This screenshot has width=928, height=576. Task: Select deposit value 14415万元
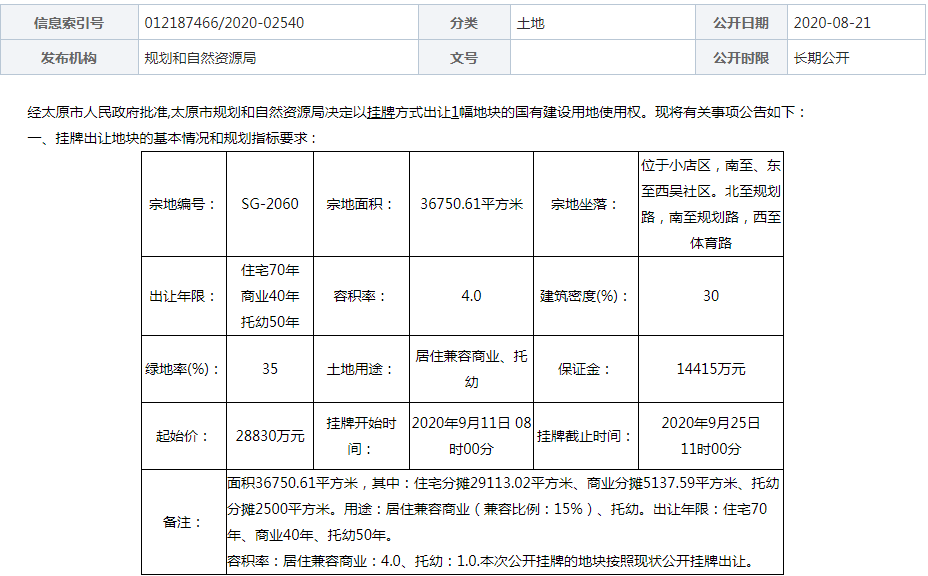(x=711, y=369)
